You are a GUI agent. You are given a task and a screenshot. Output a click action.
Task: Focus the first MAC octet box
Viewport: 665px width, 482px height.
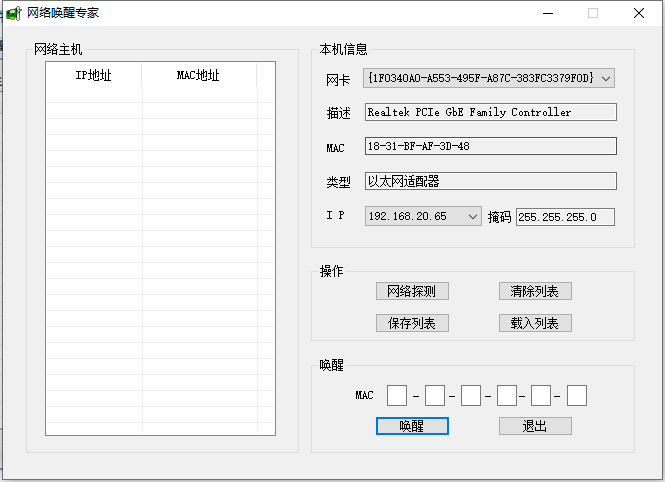[x=397, y=396]
